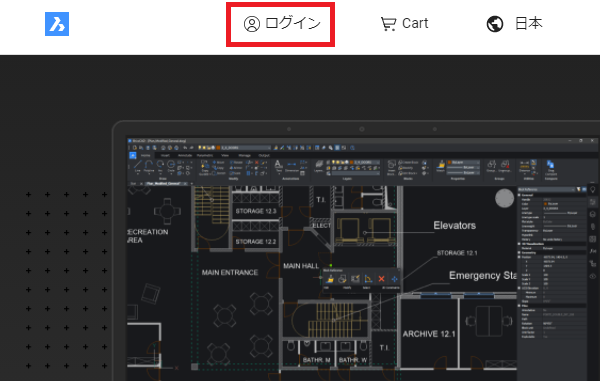Click the gray compass circle in drawing
The image size is (600, 381).
[504, 198]
